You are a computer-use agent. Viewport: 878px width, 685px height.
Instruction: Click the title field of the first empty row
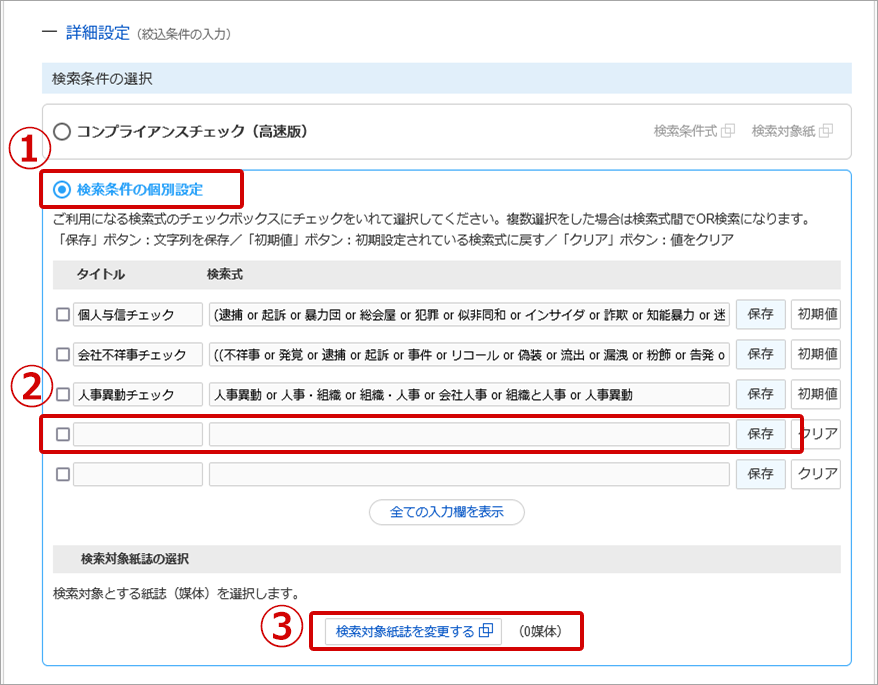(x=138, y=435)
